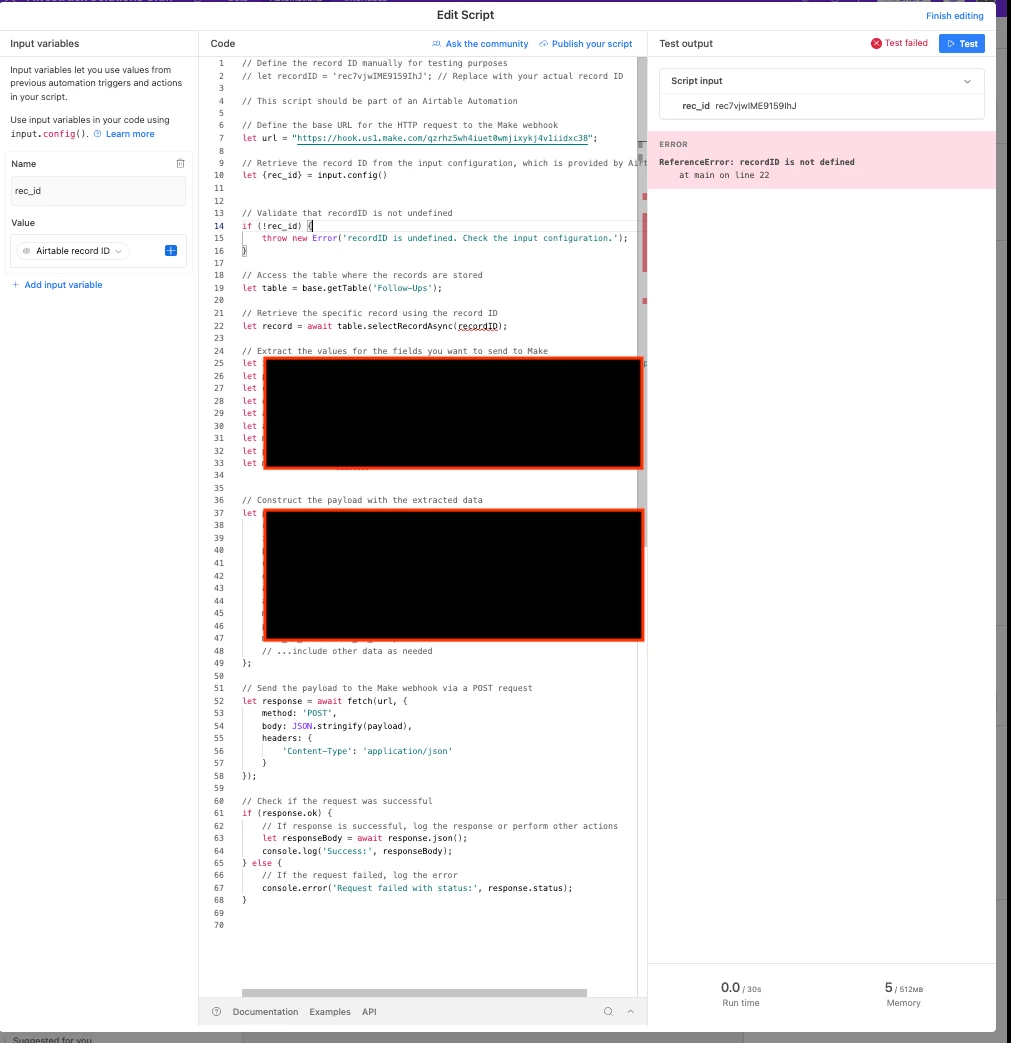The width and height of the screenshot is (1011, 1043).
Task: Run the script with the Test button
Action: 962,43
